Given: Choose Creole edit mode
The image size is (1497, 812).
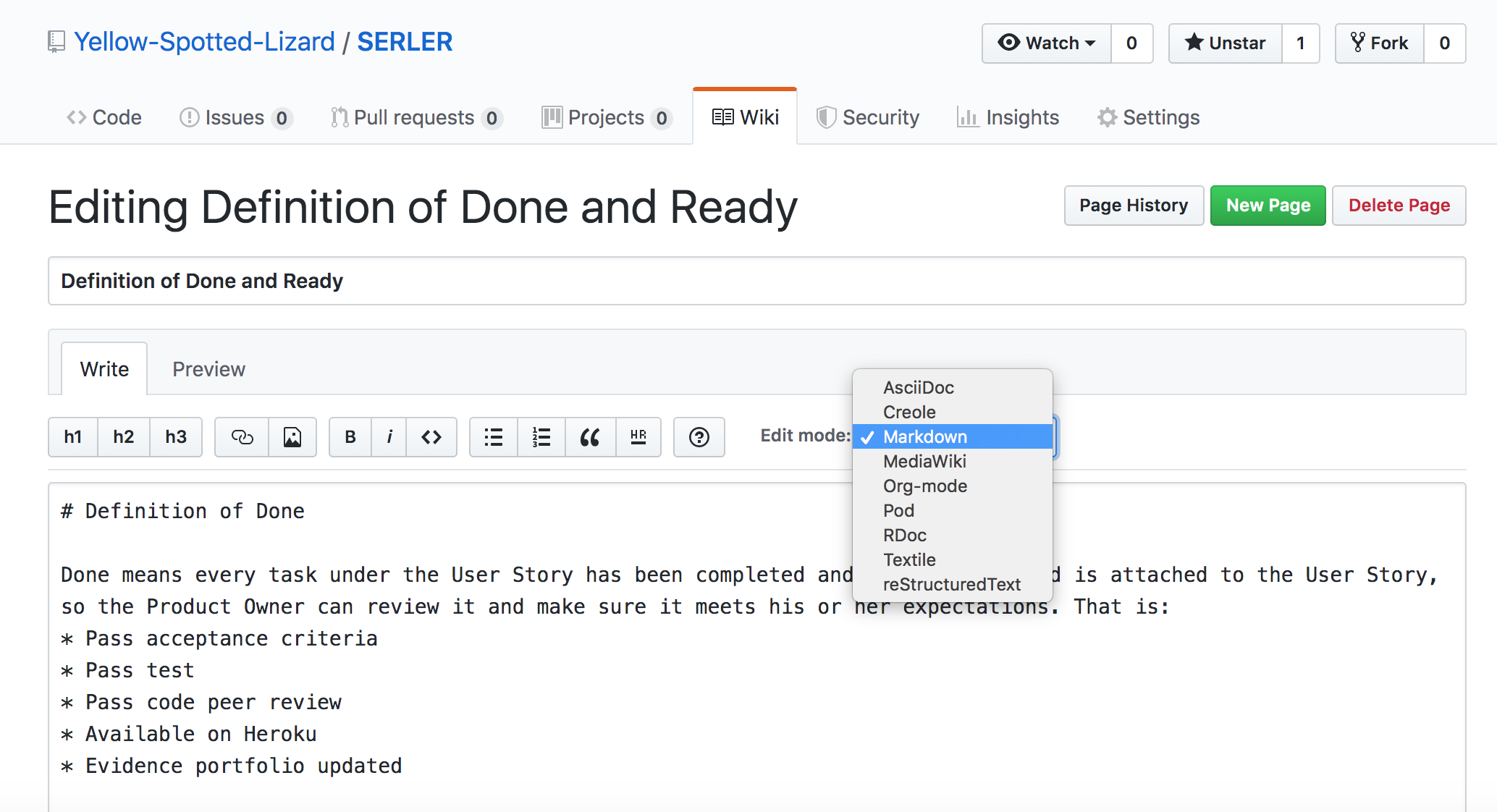Looking at the screenshot, I should click(953, 413).
